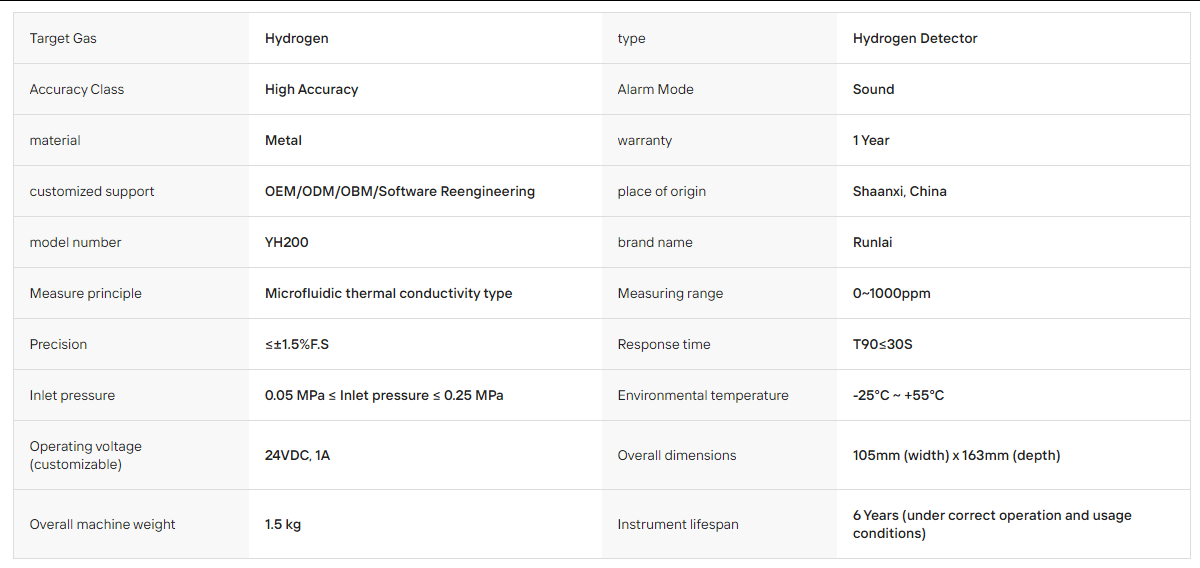Click the 'Overall dimensions' label
Image resolution: width=1200 pixels, height=568 pixels.
click(677, 456)
